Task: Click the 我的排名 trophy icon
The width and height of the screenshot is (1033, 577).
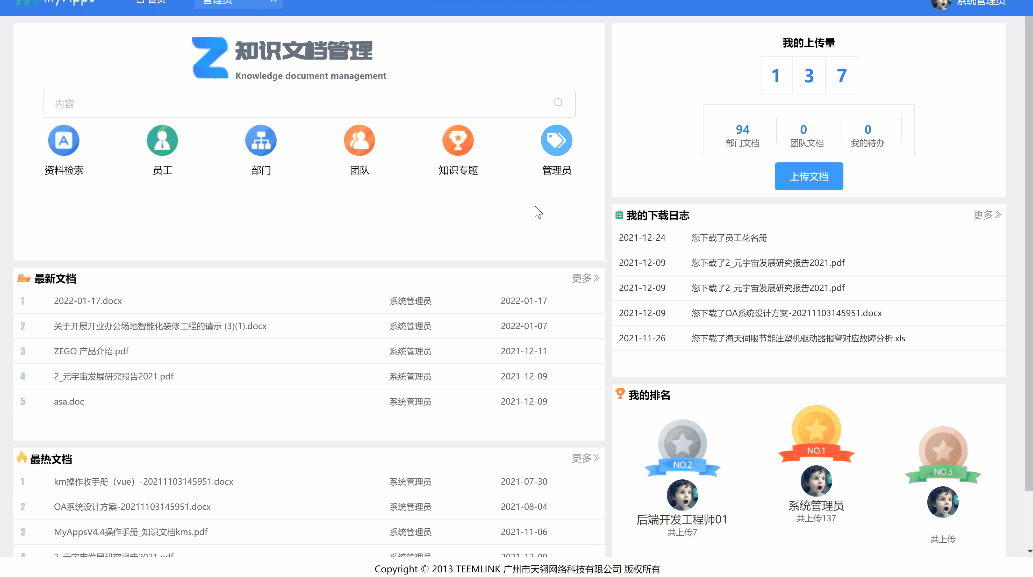Action: coord(620,396)
